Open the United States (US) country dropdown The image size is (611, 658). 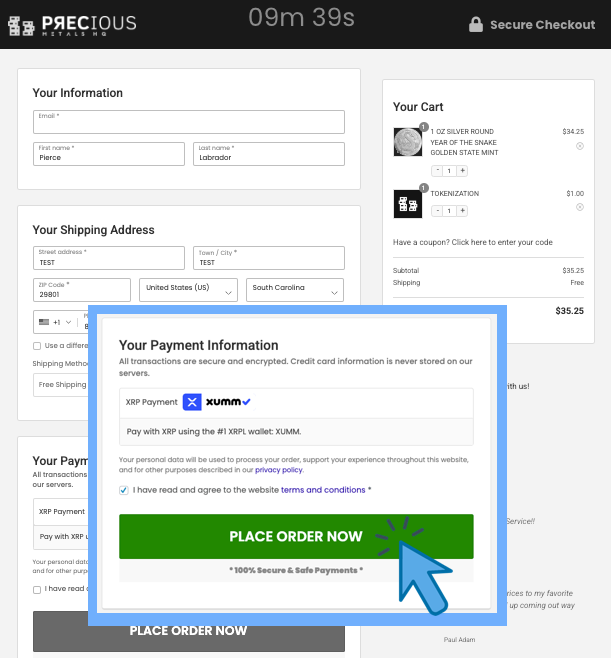(x=188, y=290)
